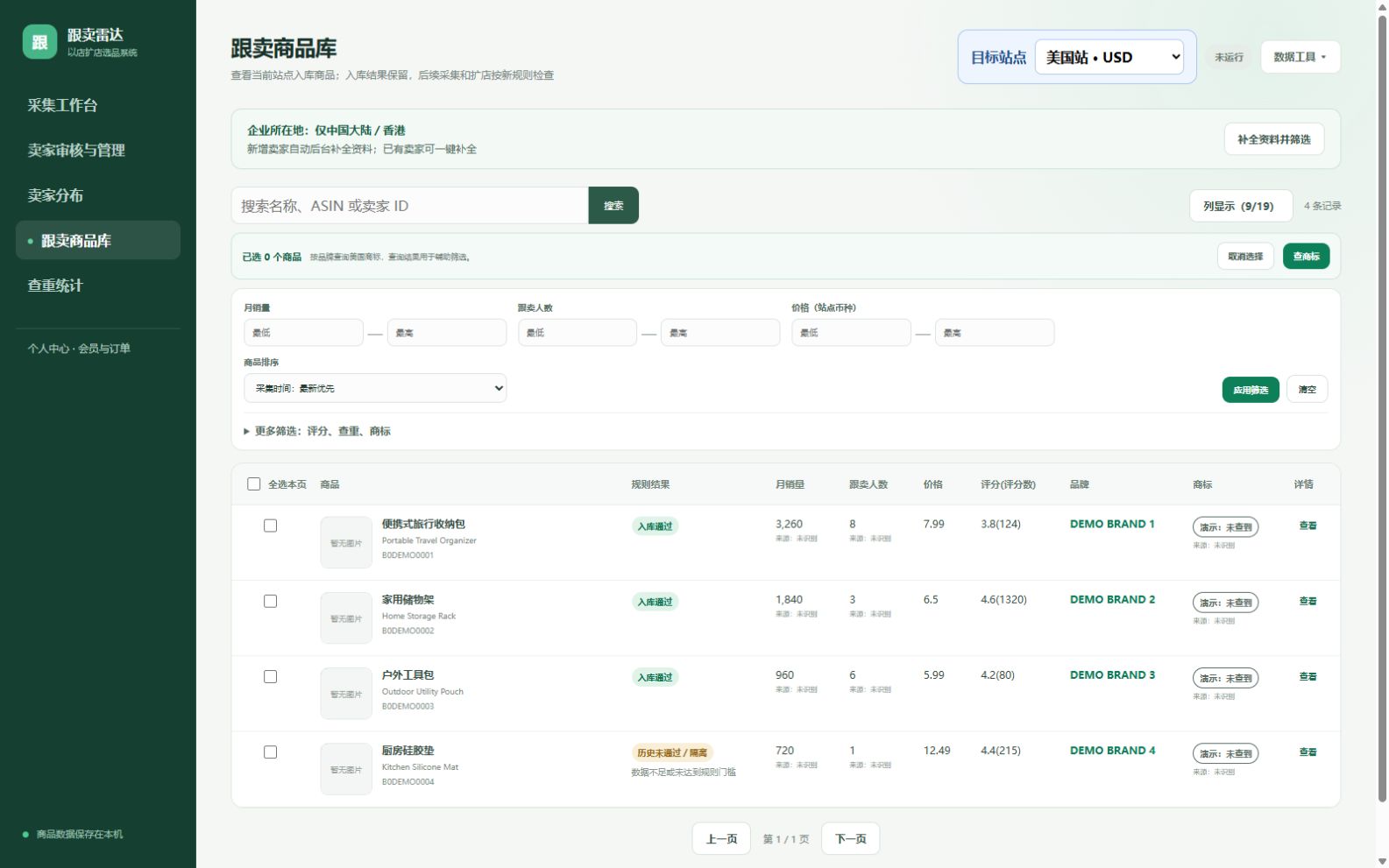1389x868 pixels.
Task: Open 查看 details link for DEMO BRAND 1
Action: (1308, 526)
